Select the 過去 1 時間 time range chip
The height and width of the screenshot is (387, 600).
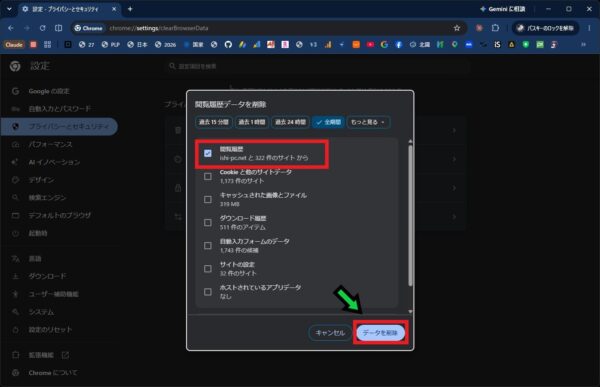(252, 122)
